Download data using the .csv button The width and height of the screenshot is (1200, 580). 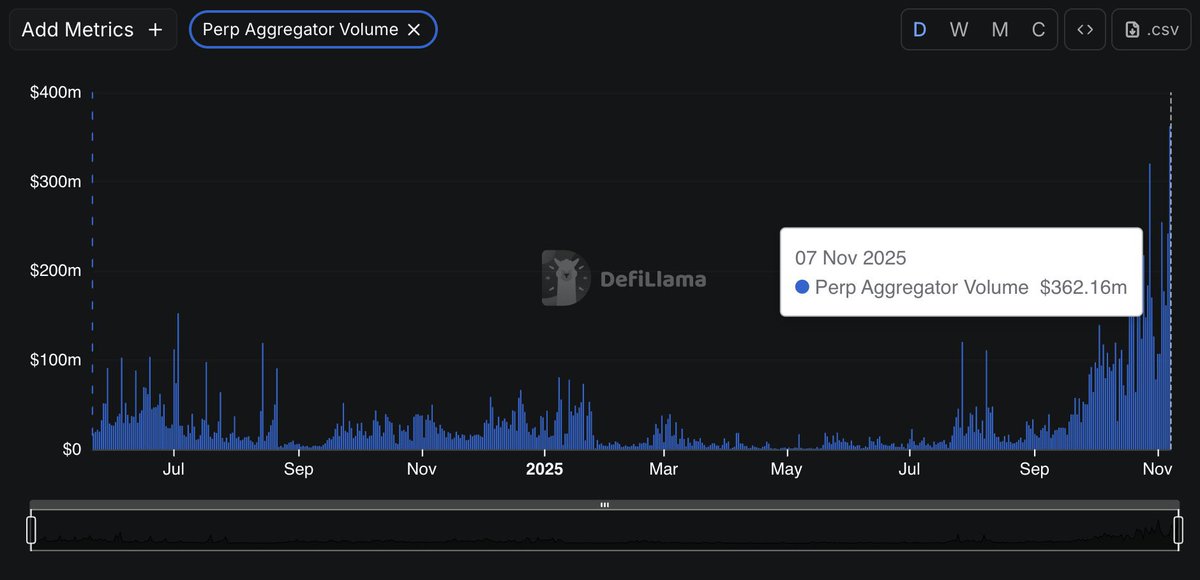pos(1152,30)
